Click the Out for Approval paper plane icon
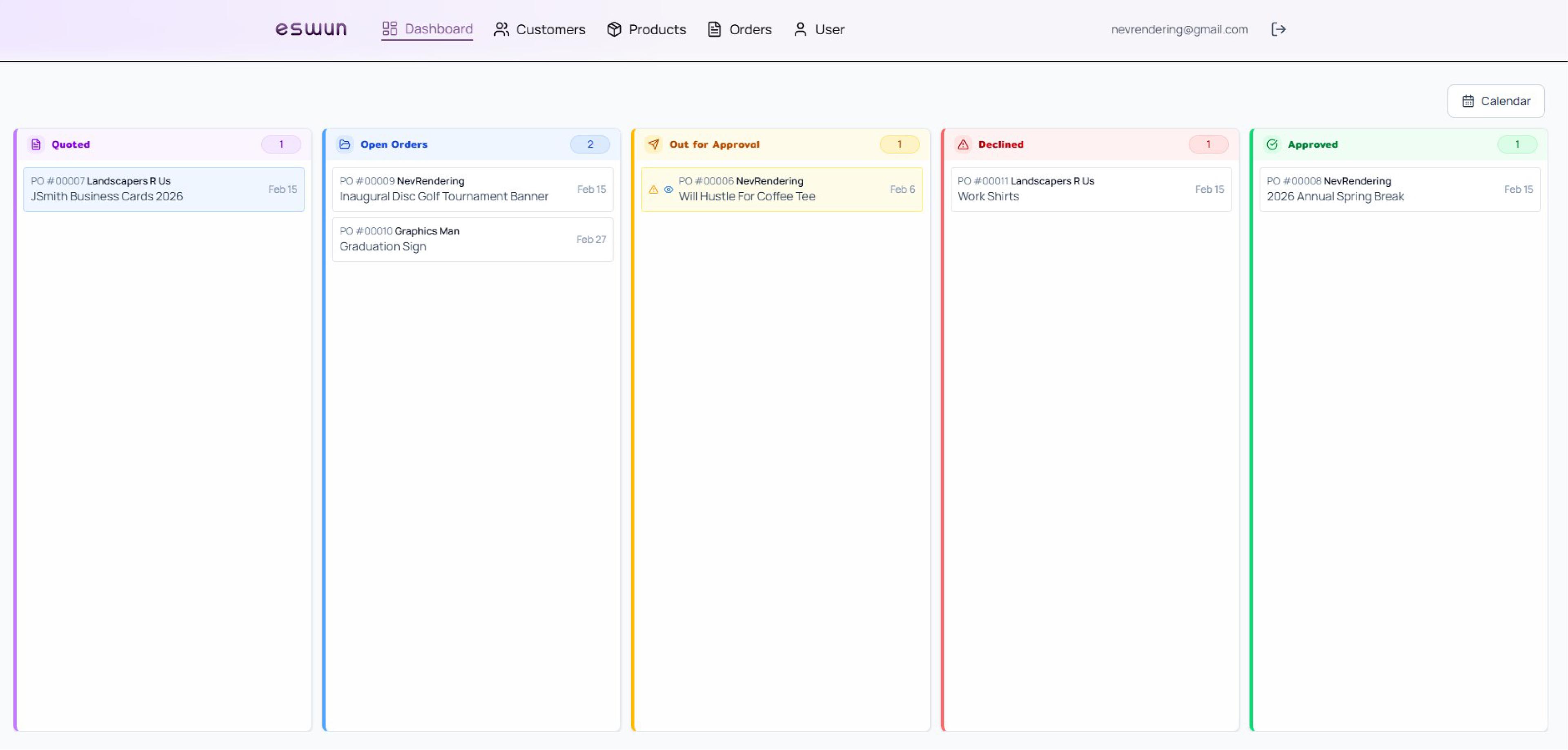Image resolution: width=1568 pixels, height=750 pixels. 654,144
